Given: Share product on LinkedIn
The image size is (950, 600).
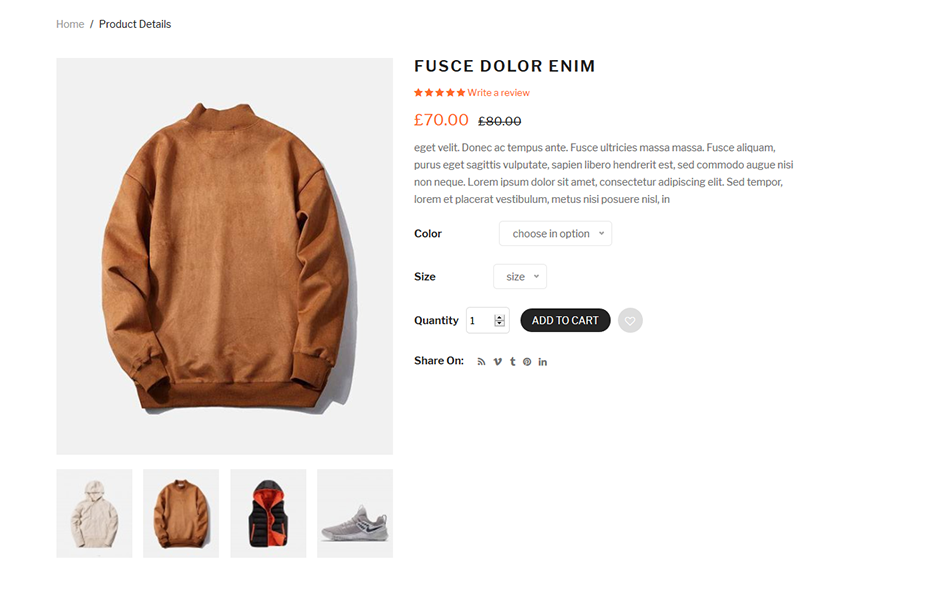Looking at the screenshot, I should click(x=543, y=362).
